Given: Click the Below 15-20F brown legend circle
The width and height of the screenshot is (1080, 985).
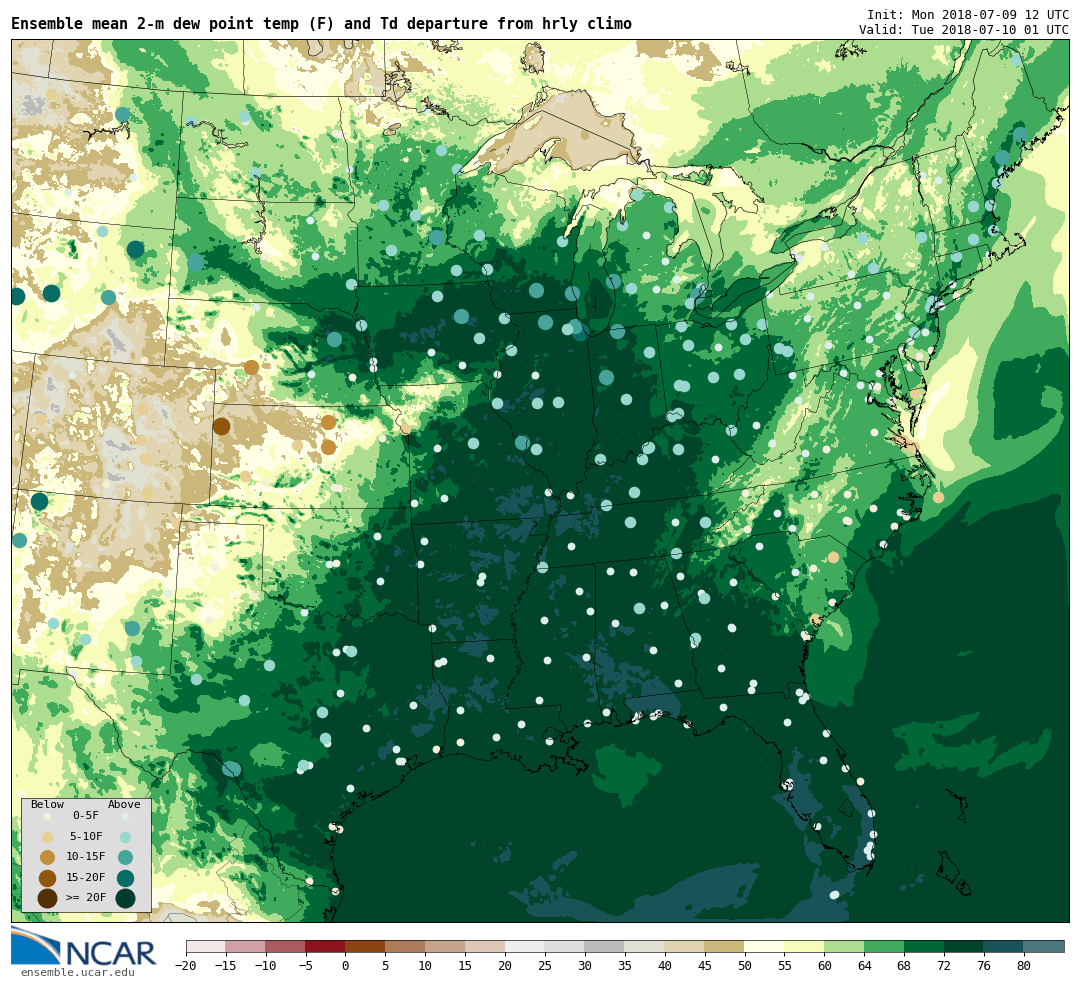Looking at the screenshot, I should (x=48, y=878).
